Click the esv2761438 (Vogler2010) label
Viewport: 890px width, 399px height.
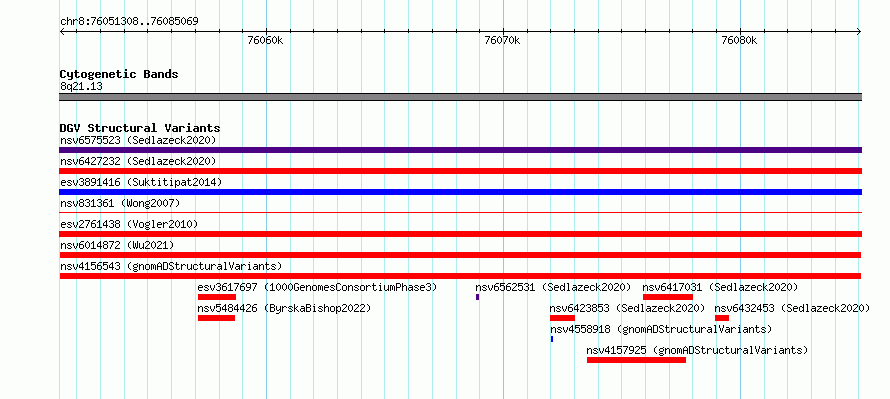tap(129, 224)
